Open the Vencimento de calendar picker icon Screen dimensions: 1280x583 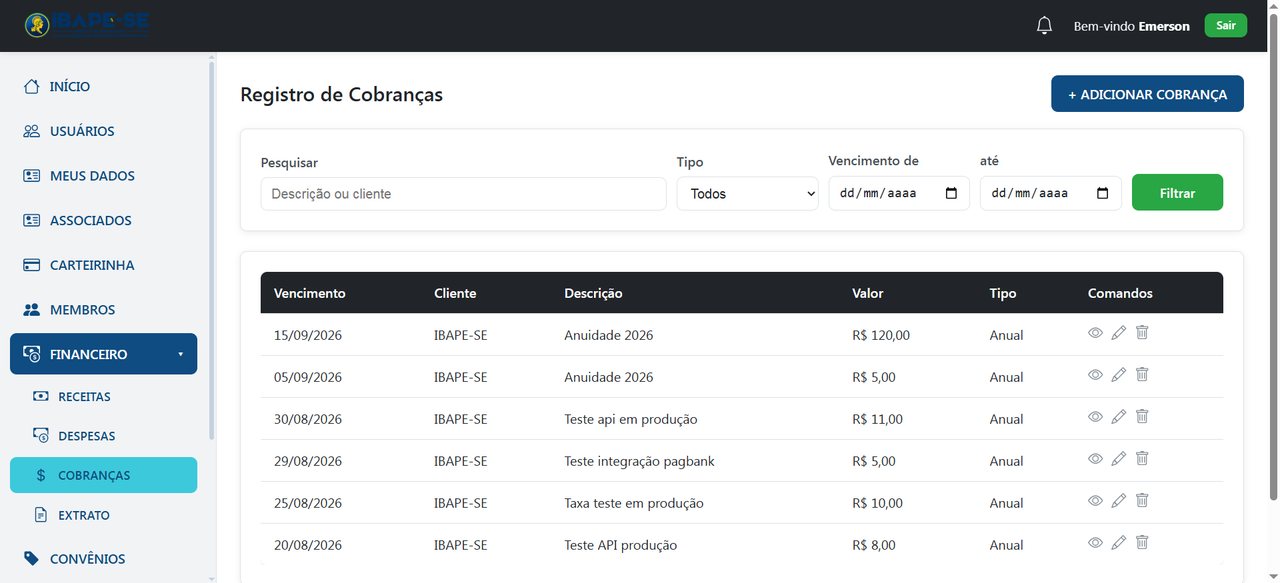click(951, 194)
